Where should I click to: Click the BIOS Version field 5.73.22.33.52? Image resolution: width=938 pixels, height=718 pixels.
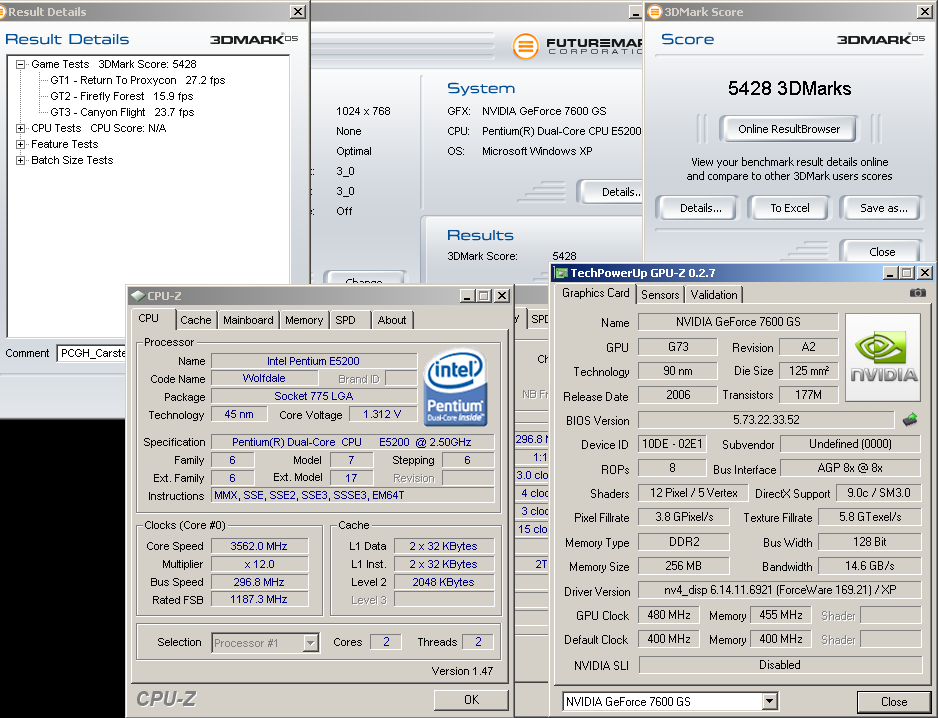766,419
